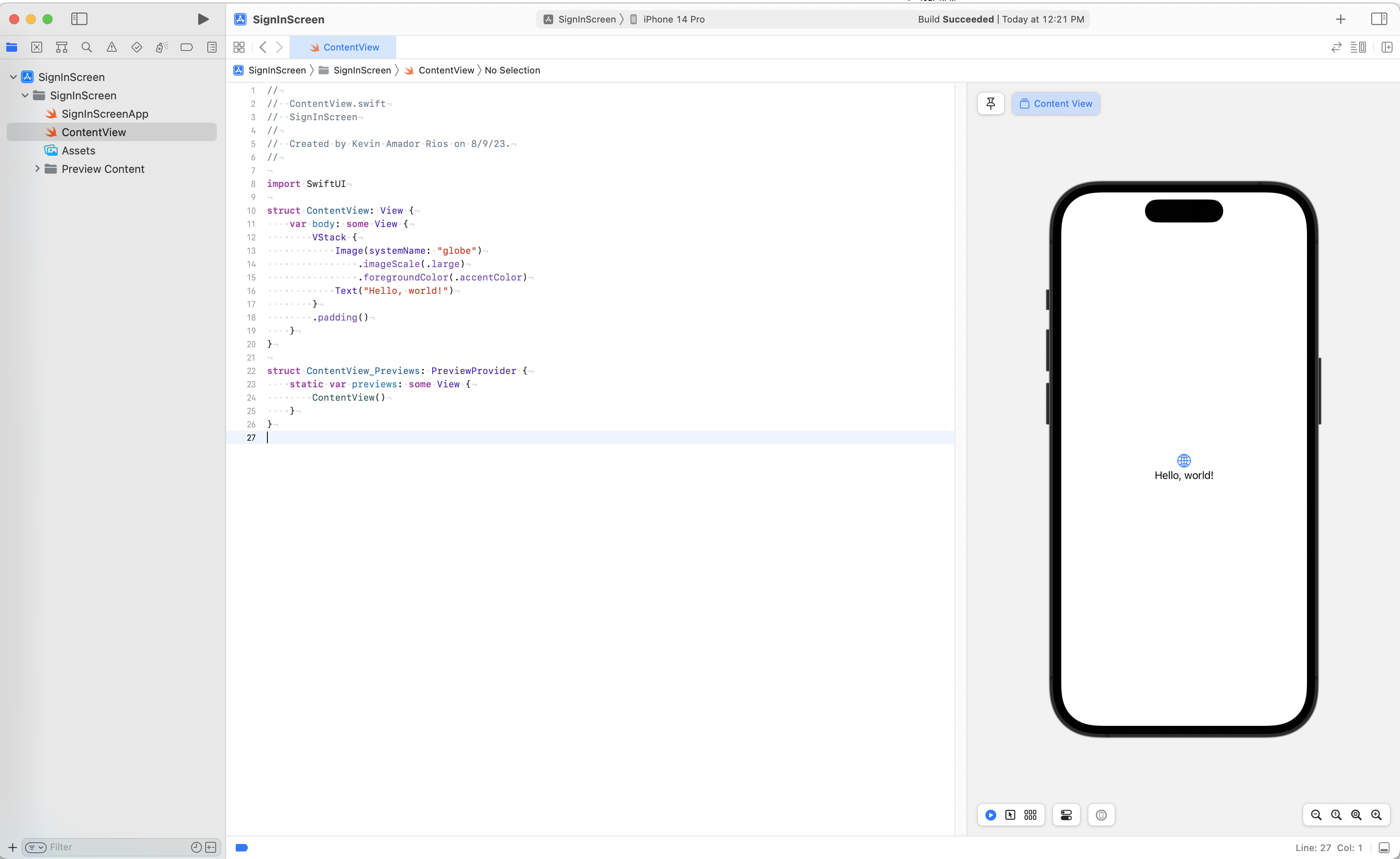Open preview Device Settings
Image resolution: width=1400 pixels, height=859 pixels.
pyautogui.click(x=1066, y=815)
